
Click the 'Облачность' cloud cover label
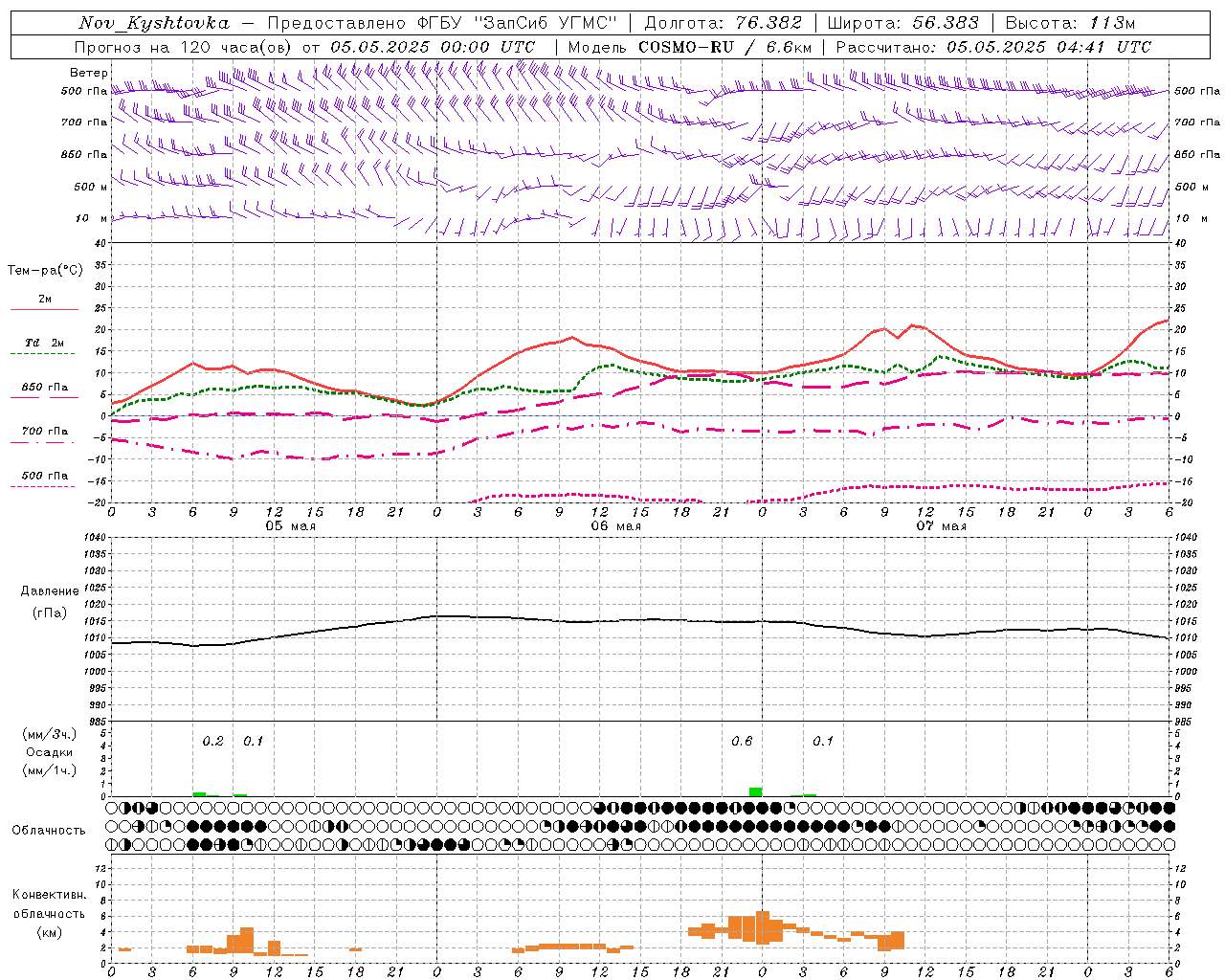coord(49,831)
